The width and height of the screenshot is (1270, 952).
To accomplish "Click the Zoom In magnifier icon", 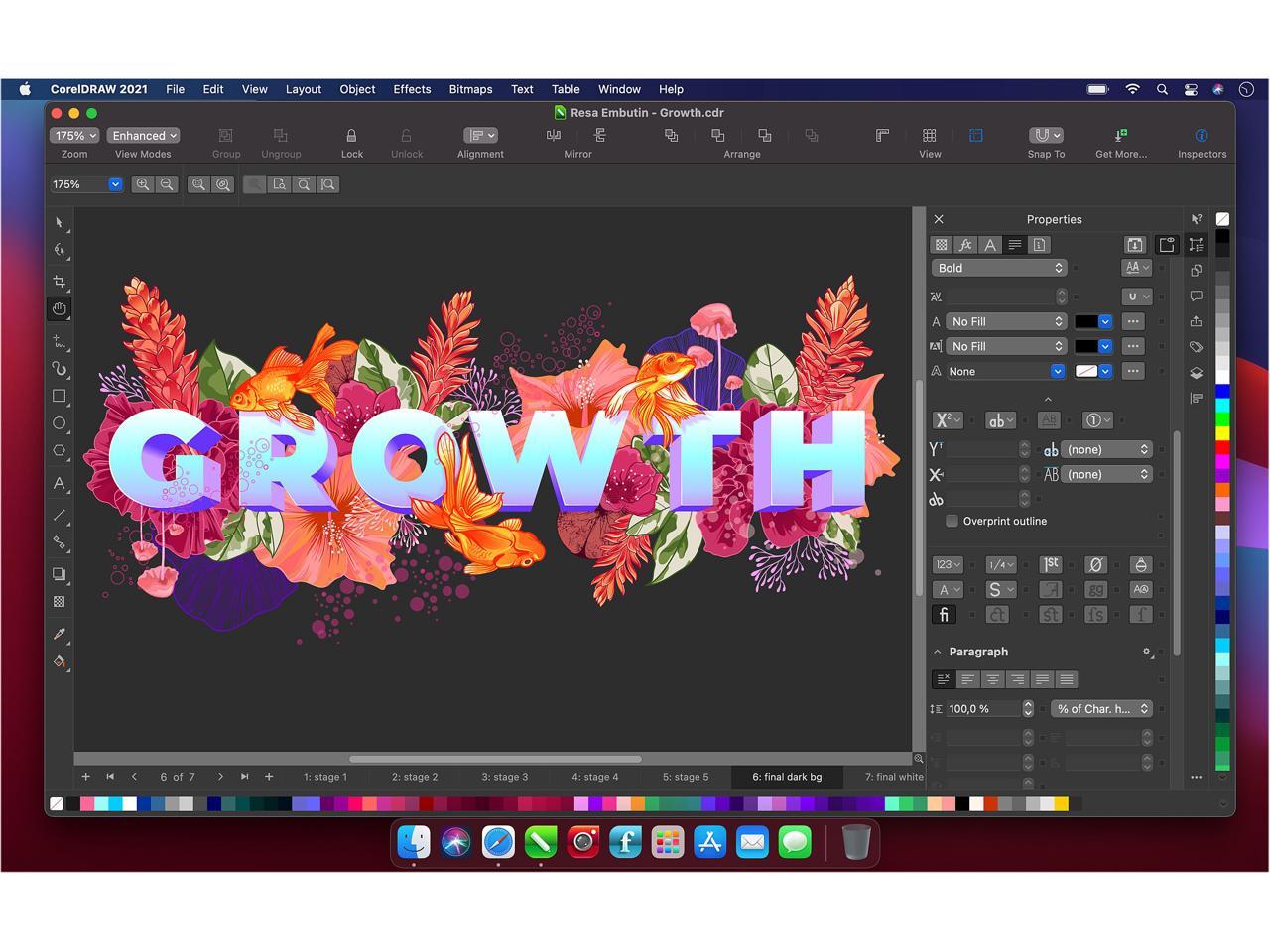I will pyautogui.click(x=143, y=184).
